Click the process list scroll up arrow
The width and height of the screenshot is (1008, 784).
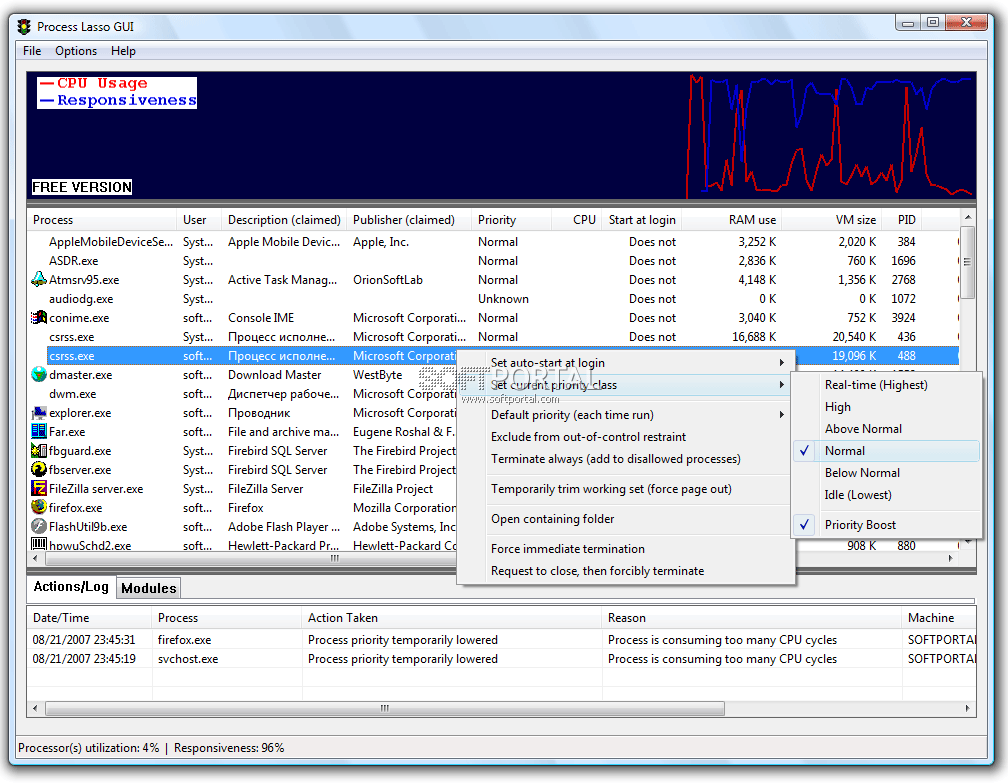[x=968, y=217]
